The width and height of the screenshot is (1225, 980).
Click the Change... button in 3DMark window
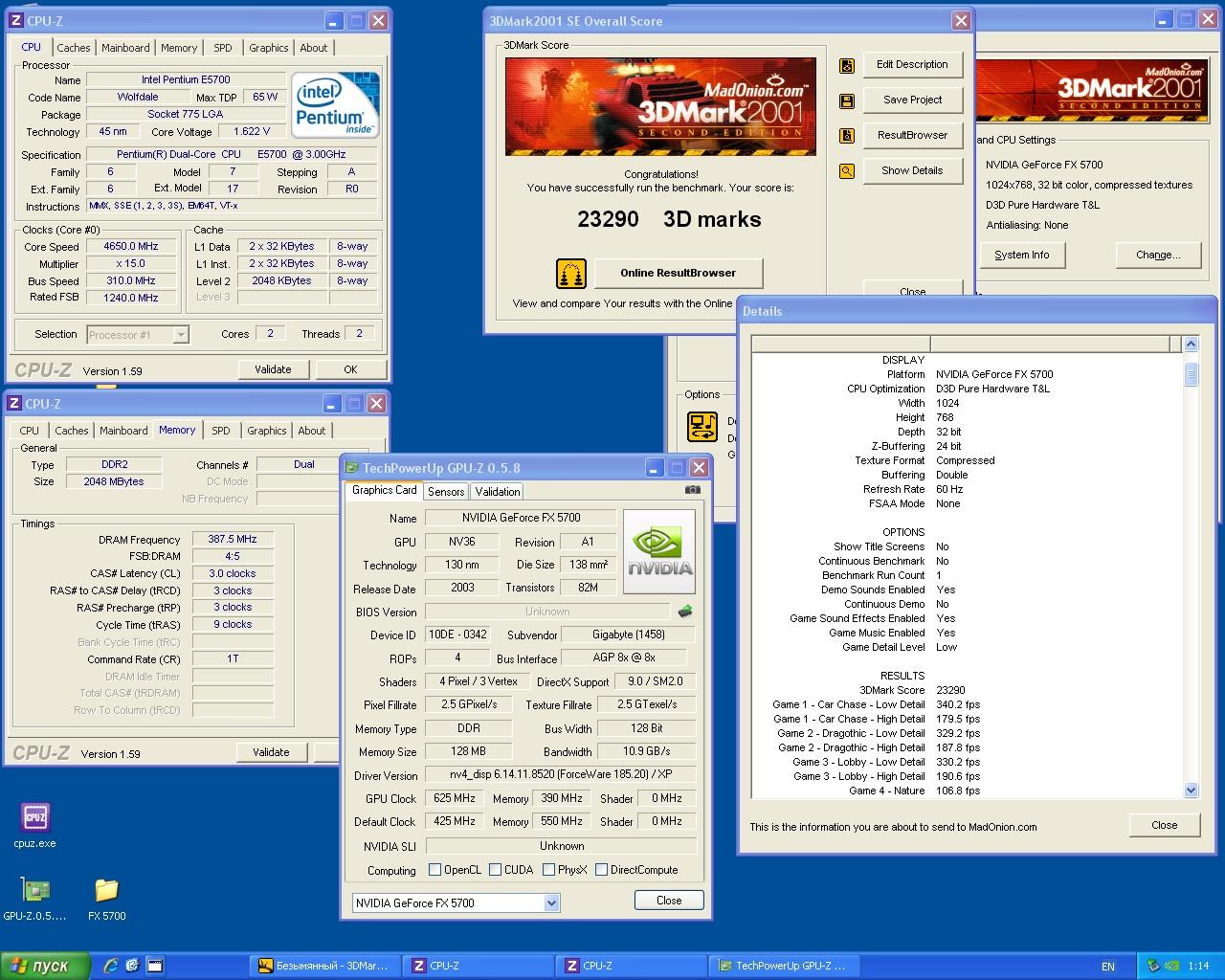(x=1158, y=255)
